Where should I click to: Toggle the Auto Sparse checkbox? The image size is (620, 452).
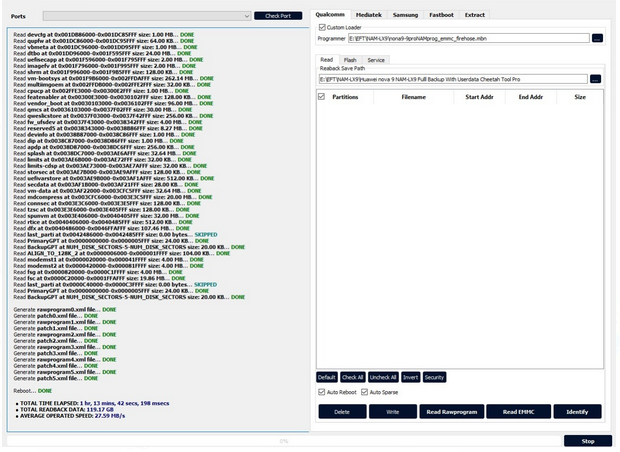[x=364, y=392]
